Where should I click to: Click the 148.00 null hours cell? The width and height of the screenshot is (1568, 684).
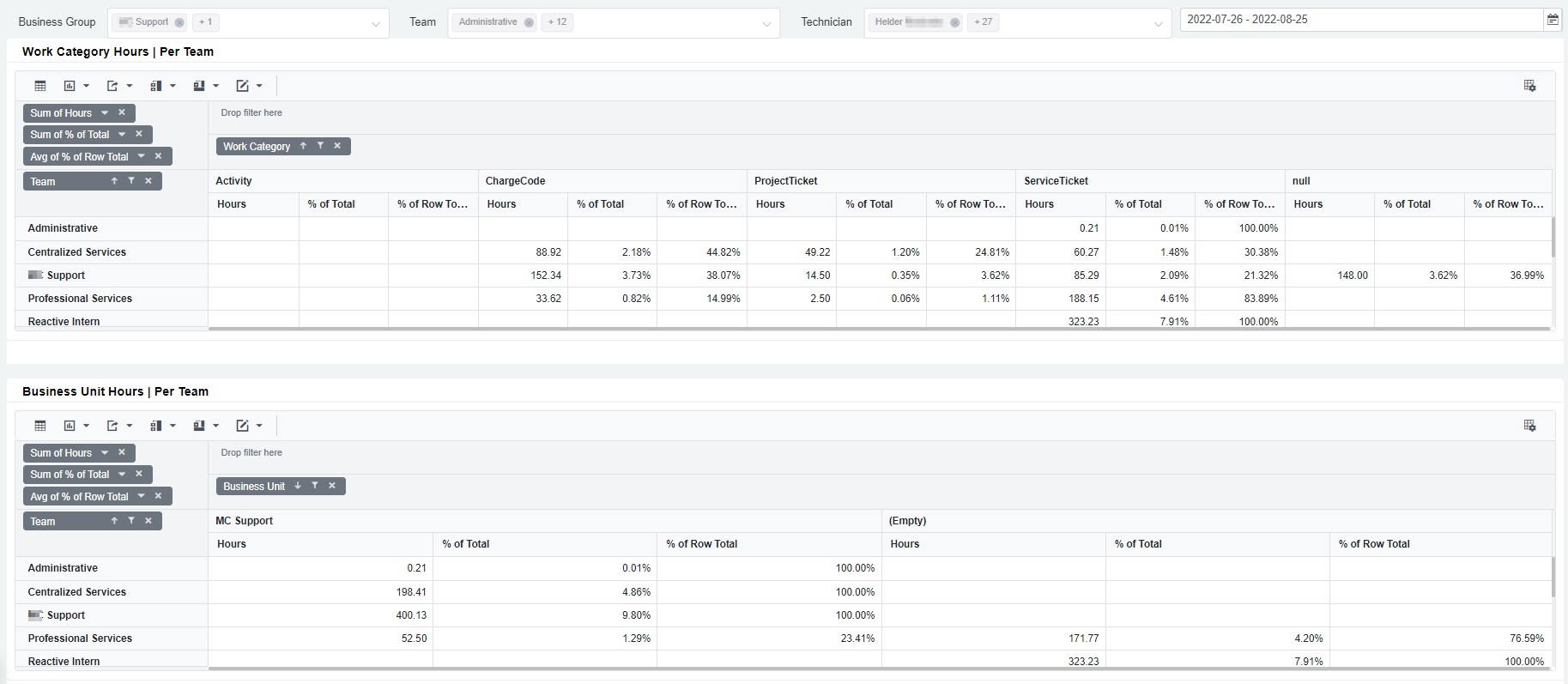point(1329,275)
